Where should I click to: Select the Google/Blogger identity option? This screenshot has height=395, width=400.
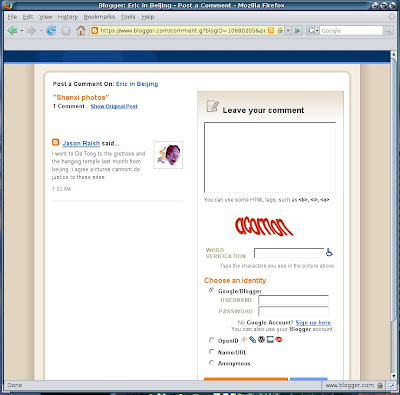pos(211,290)
